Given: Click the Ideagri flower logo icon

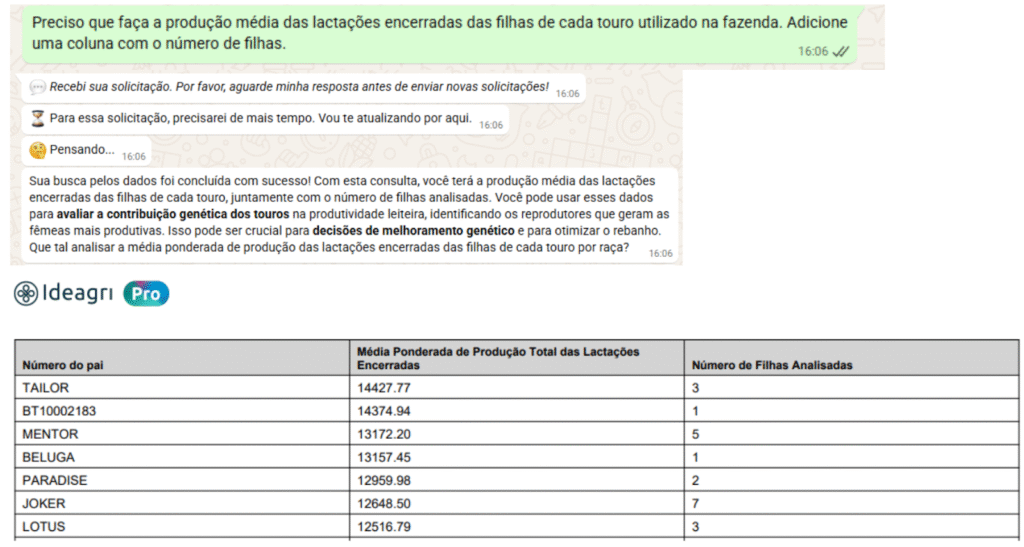Looking at the screenshot, I should [25, 293].
